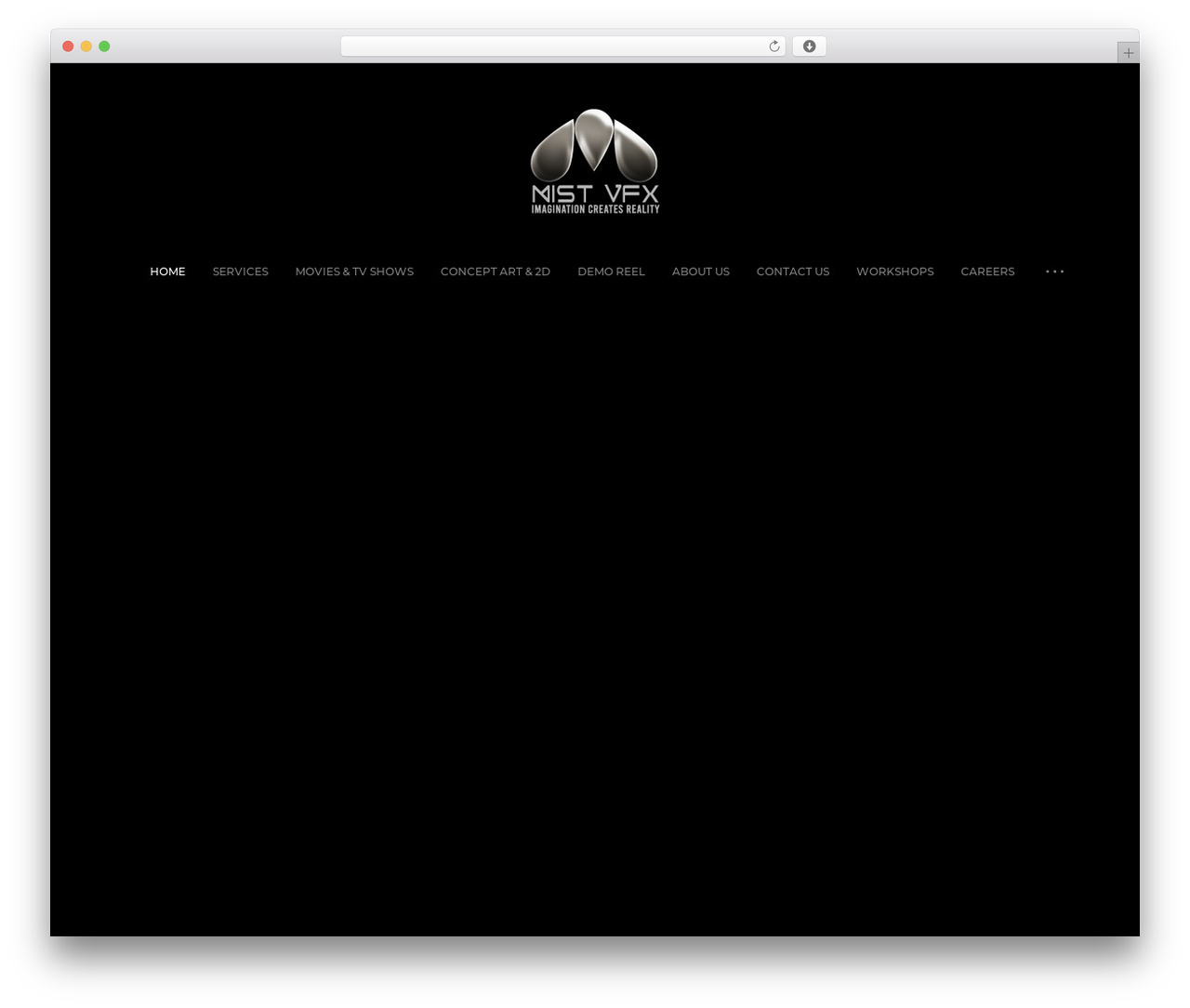The image size is (1190, 1008).
Task: Expand the three-dot overflow menu
Action: (x=1054, y=272)
